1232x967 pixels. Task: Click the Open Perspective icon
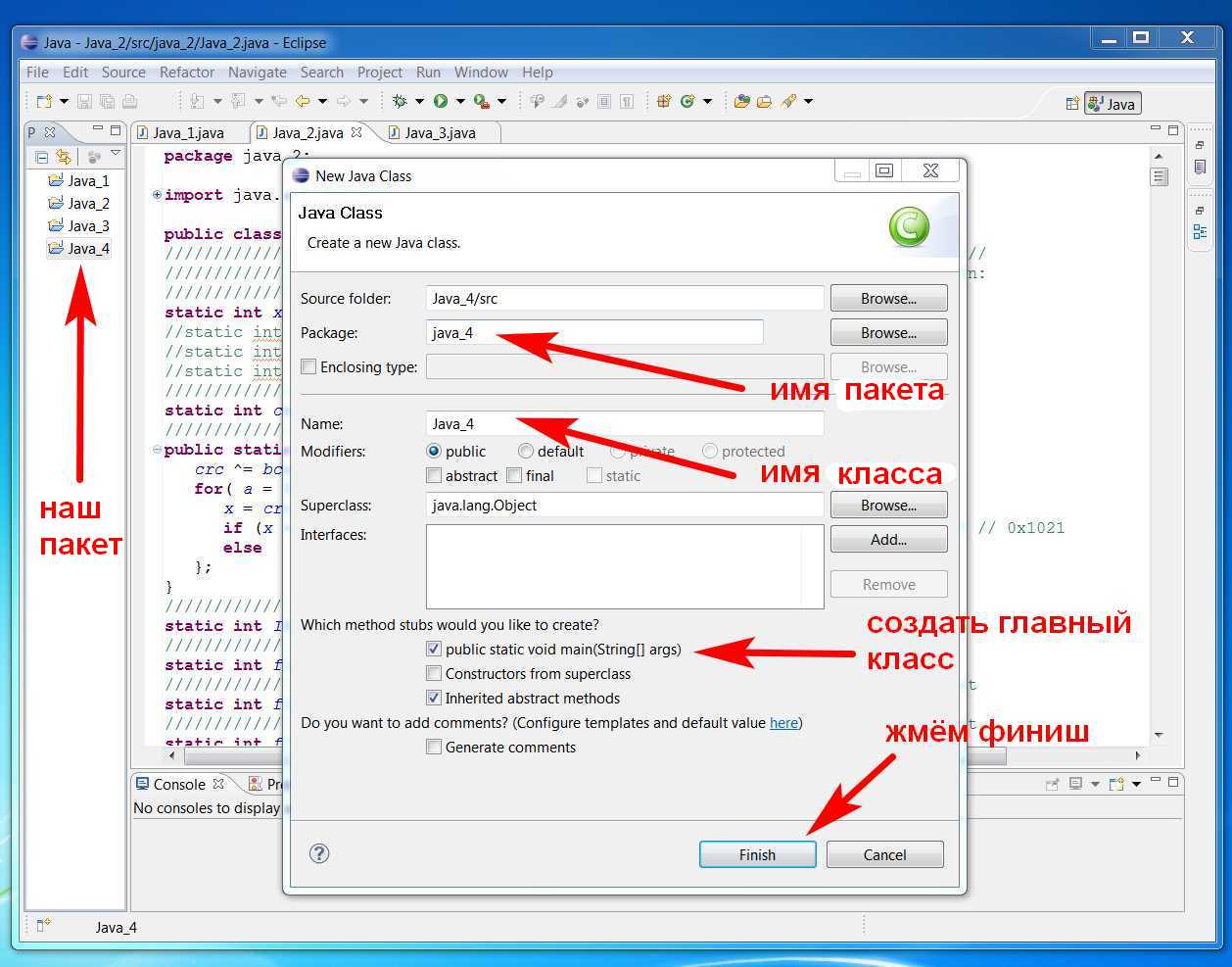pyautogui.click(x=1072, y=104)
